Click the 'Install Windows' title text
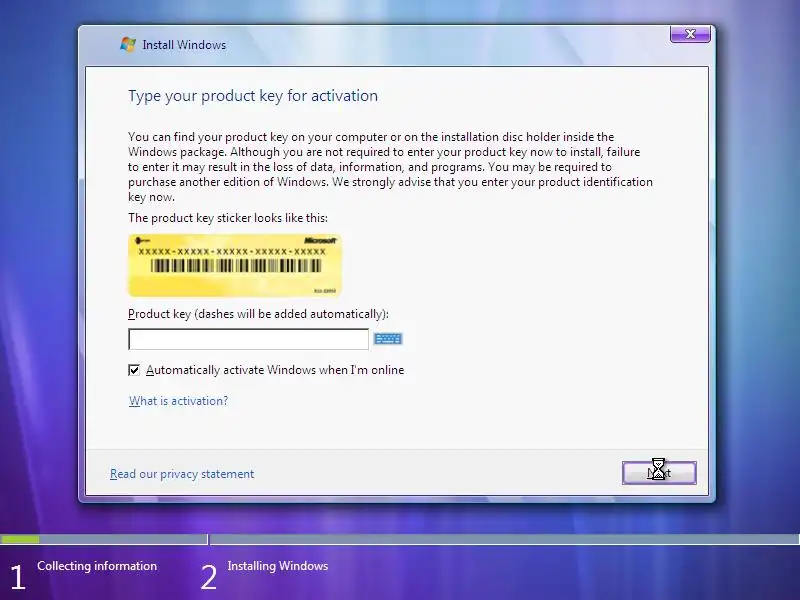 [184, 45]
